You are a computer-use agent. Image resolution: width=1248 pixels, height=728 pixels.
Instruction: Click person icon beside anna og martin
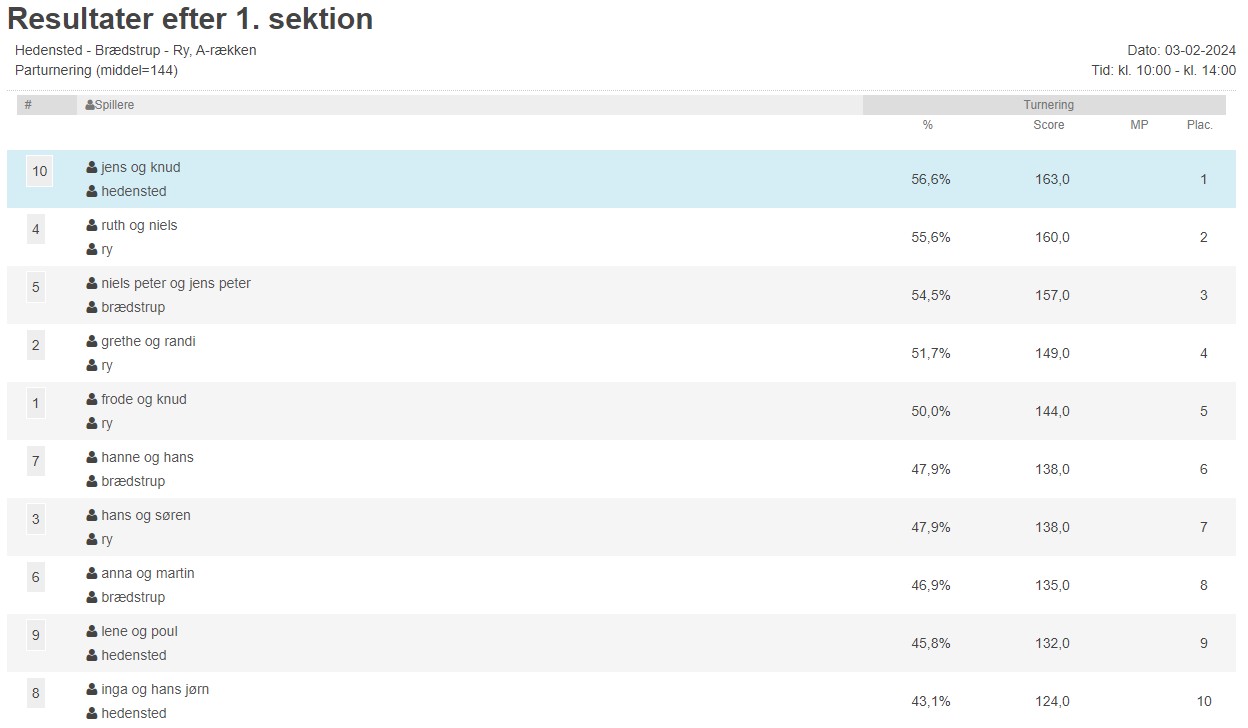[92, 574]
